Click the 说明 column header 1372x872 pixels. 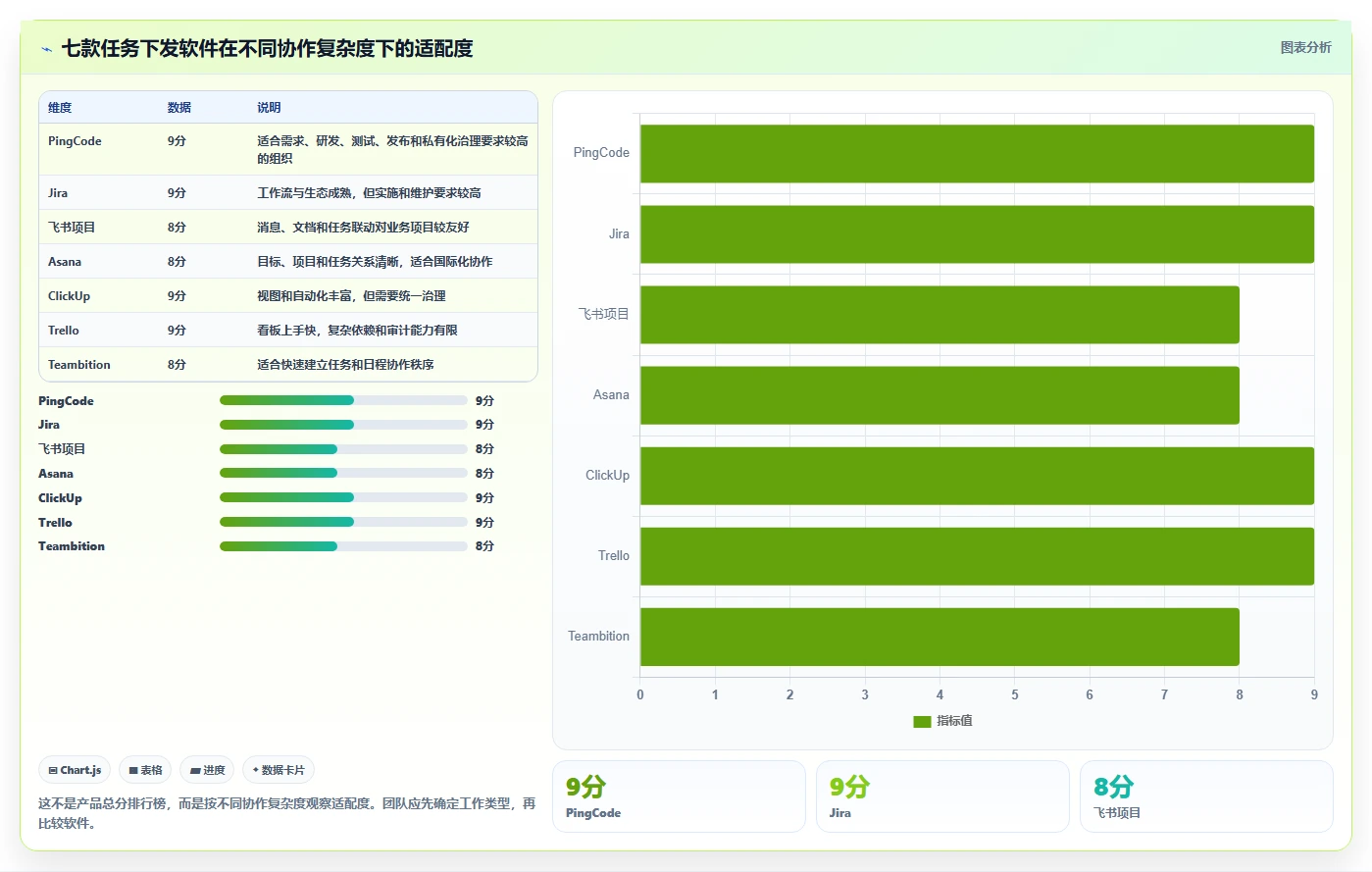point(269,108)
